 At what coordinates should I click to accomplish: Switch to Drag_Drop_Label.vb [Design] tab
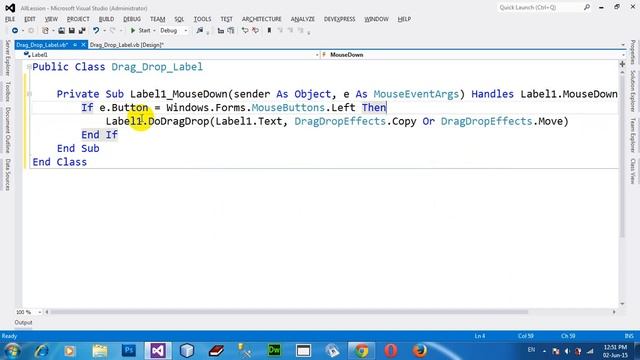coord(127,45)
